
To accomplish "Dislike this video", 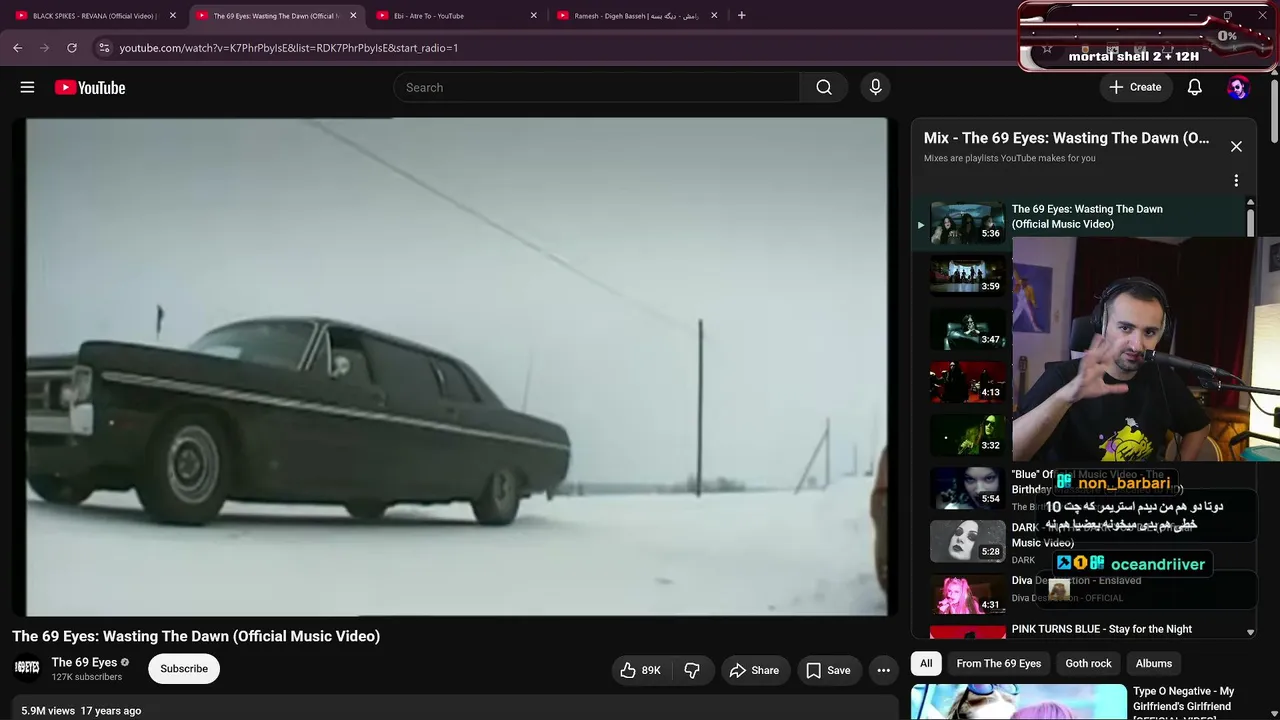I will point(692,670).
